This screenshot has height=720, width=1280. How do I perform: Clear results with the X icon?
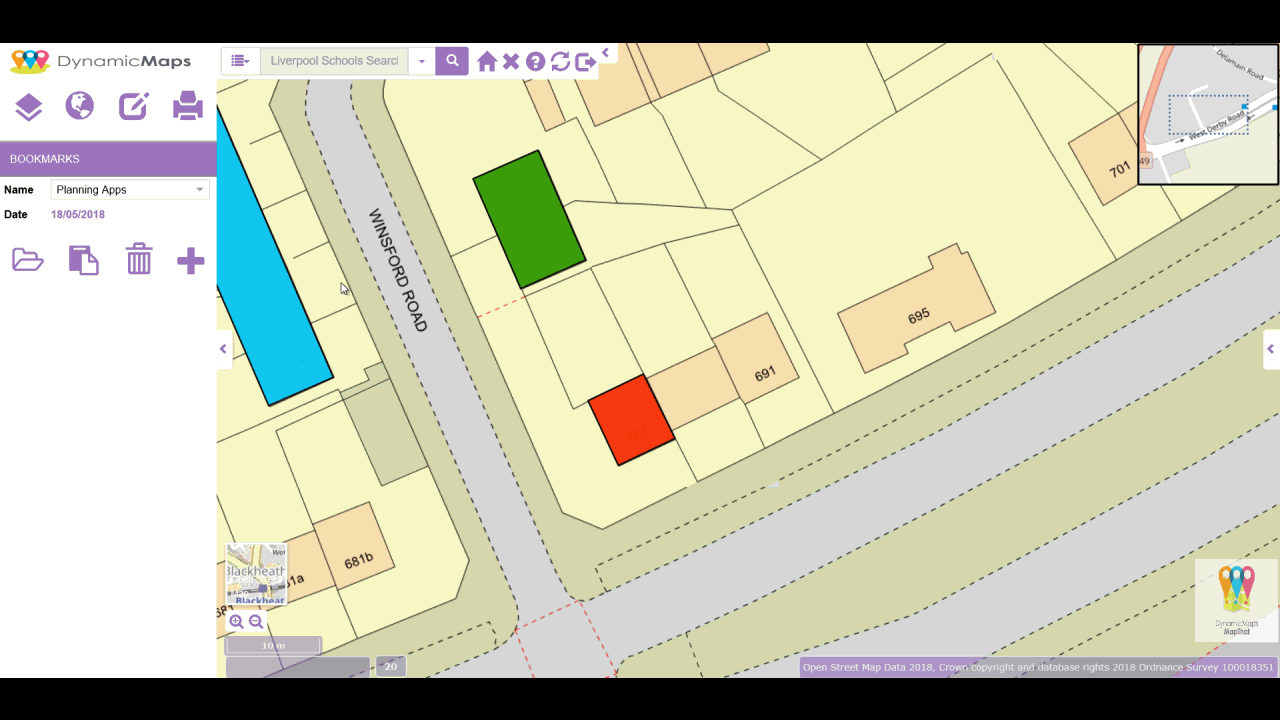[511, 62]
